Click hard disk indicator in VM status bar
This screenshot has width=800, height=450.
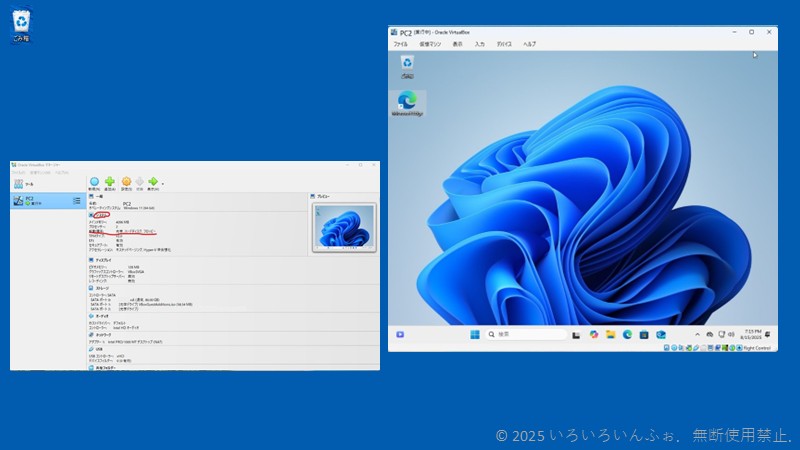tap(666, 348)
